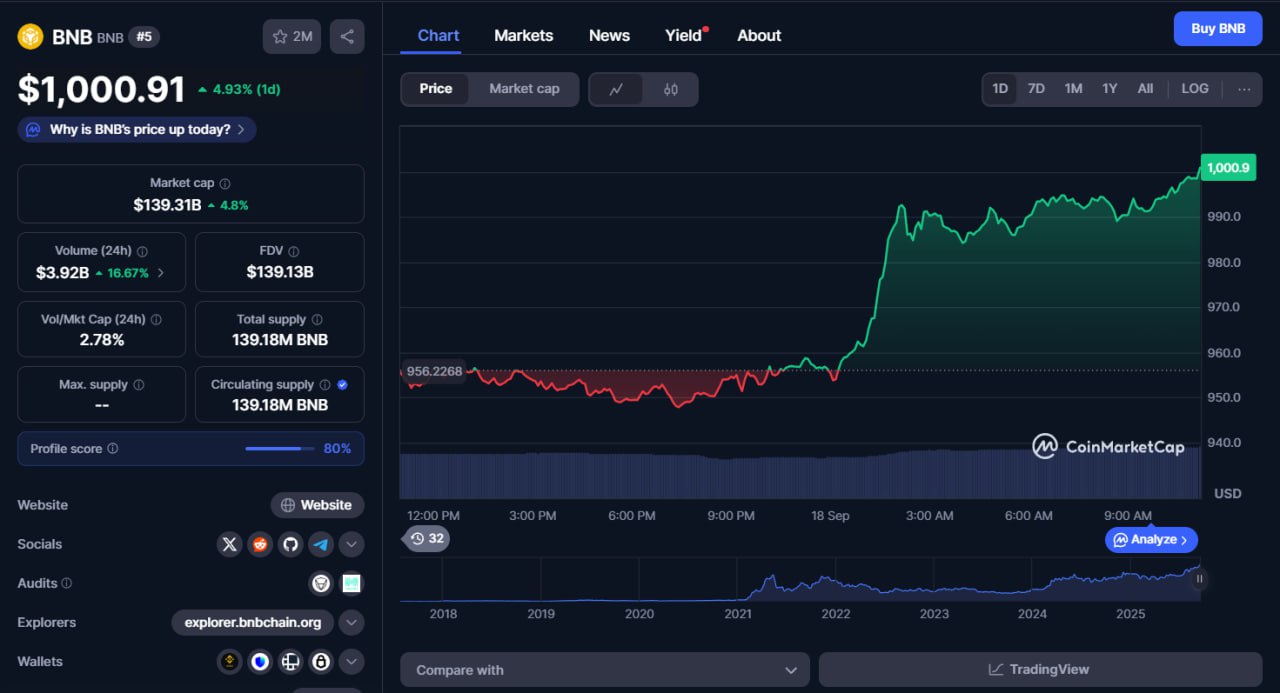Open the teal square audit icon
Screen dimensions: 1280x693
[351, 583]
